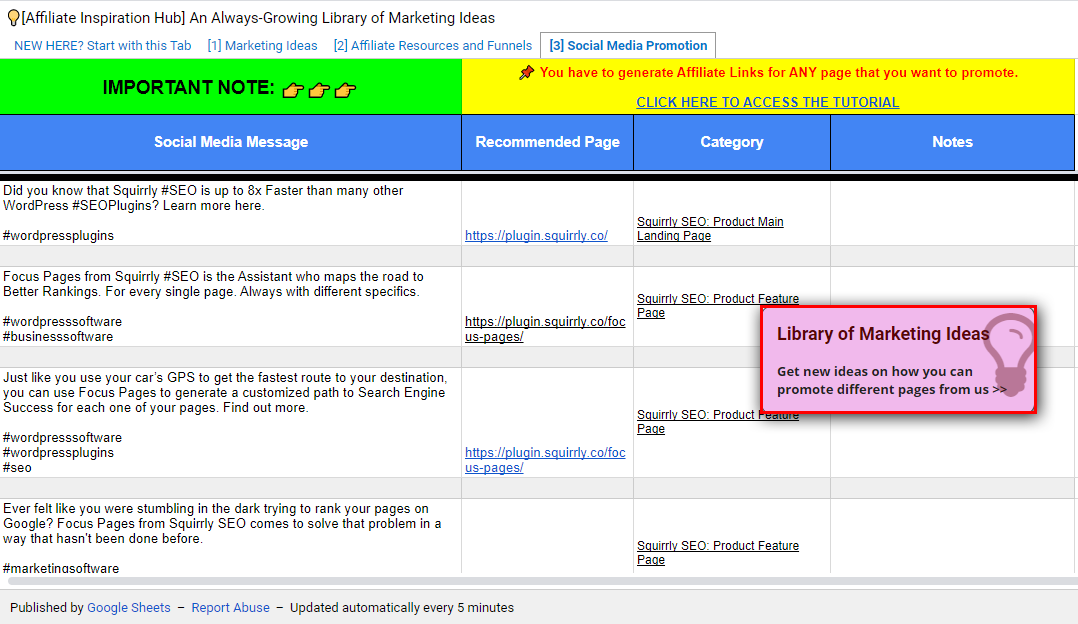Click the lone '#seo' hashtag line
This screenshot has width=1078, height=624.
17,468
